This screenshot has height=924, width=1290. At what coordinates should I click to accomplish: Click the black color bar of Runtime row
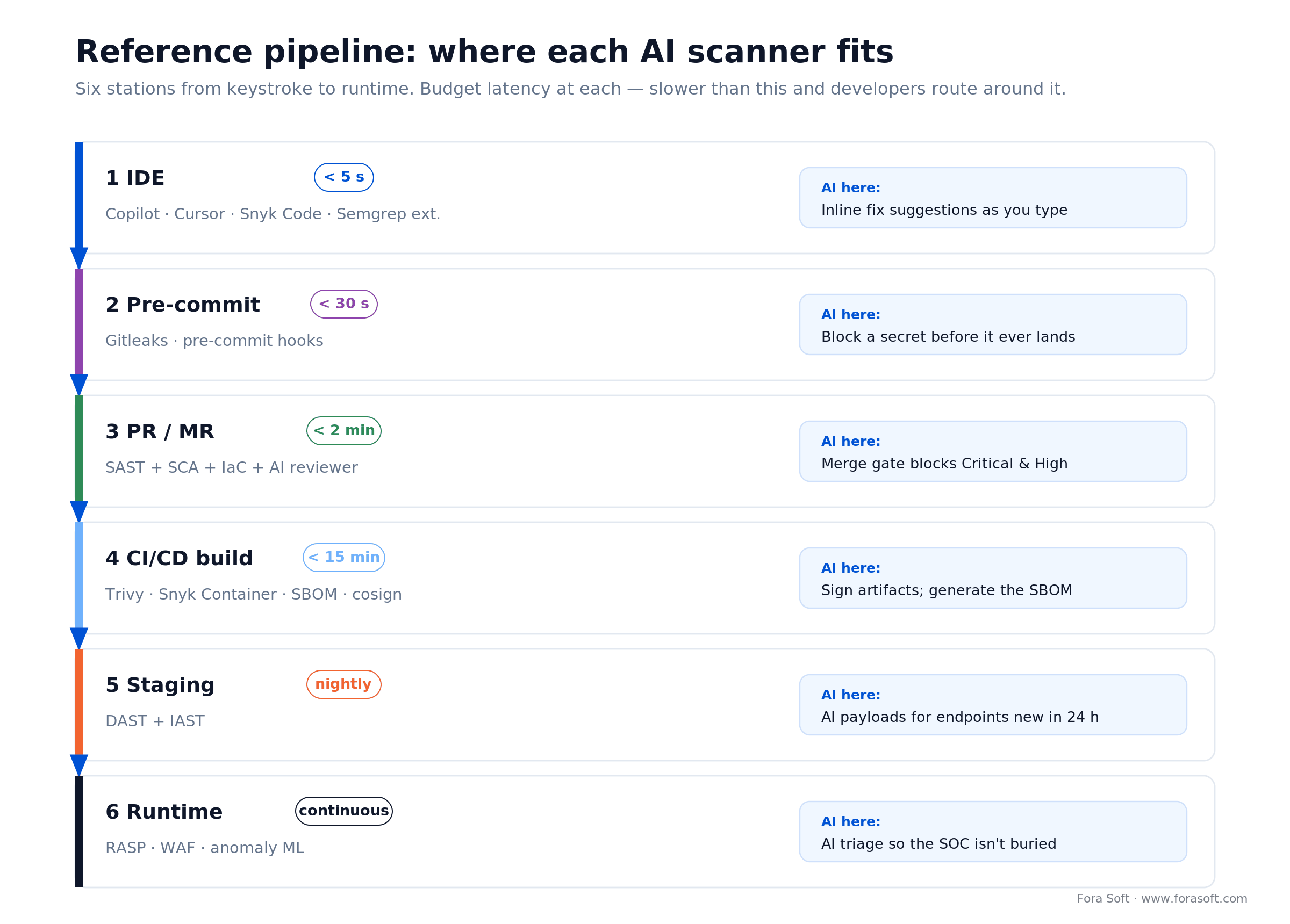pyautogui.click(x=79, y=831)
